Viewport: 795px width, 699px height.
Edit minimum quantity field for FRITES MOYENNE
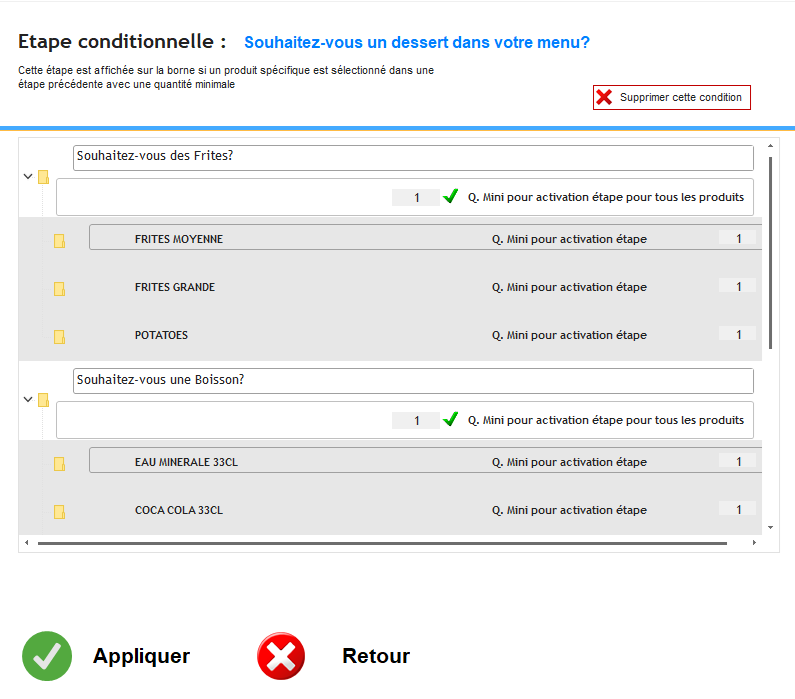point(738,238)
